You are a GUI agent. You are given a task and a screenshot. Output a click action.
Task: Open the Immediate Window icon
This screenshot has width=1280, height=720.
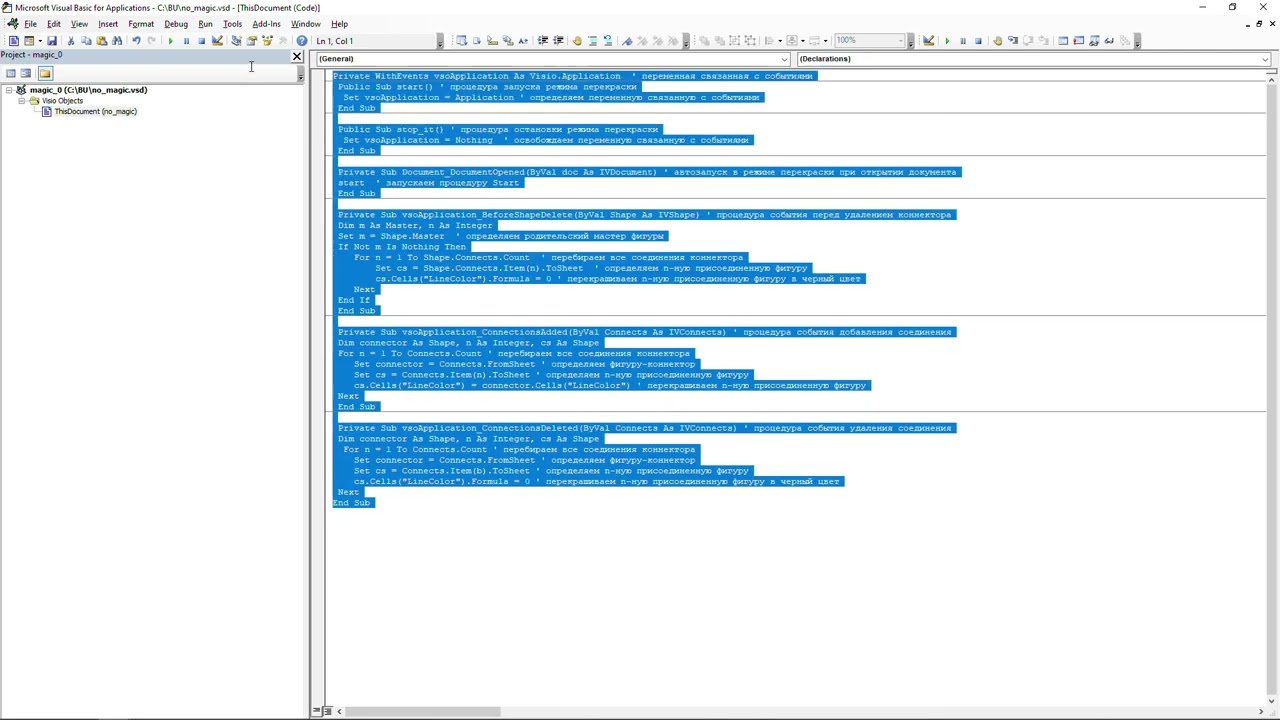1078,41
